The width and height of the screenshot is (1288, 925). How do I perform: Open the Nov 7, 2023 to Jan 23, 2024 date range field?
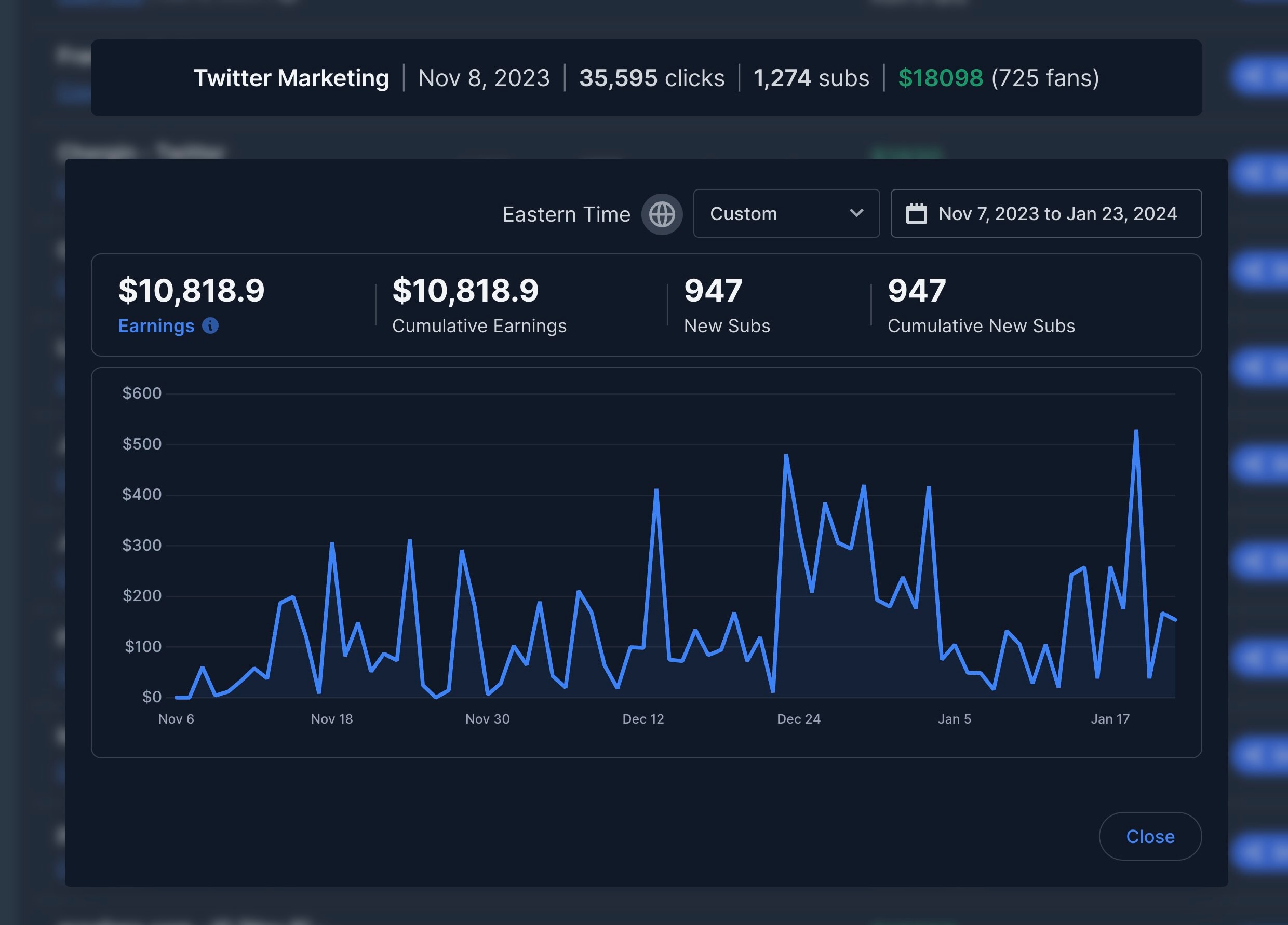pos(1045,213)
